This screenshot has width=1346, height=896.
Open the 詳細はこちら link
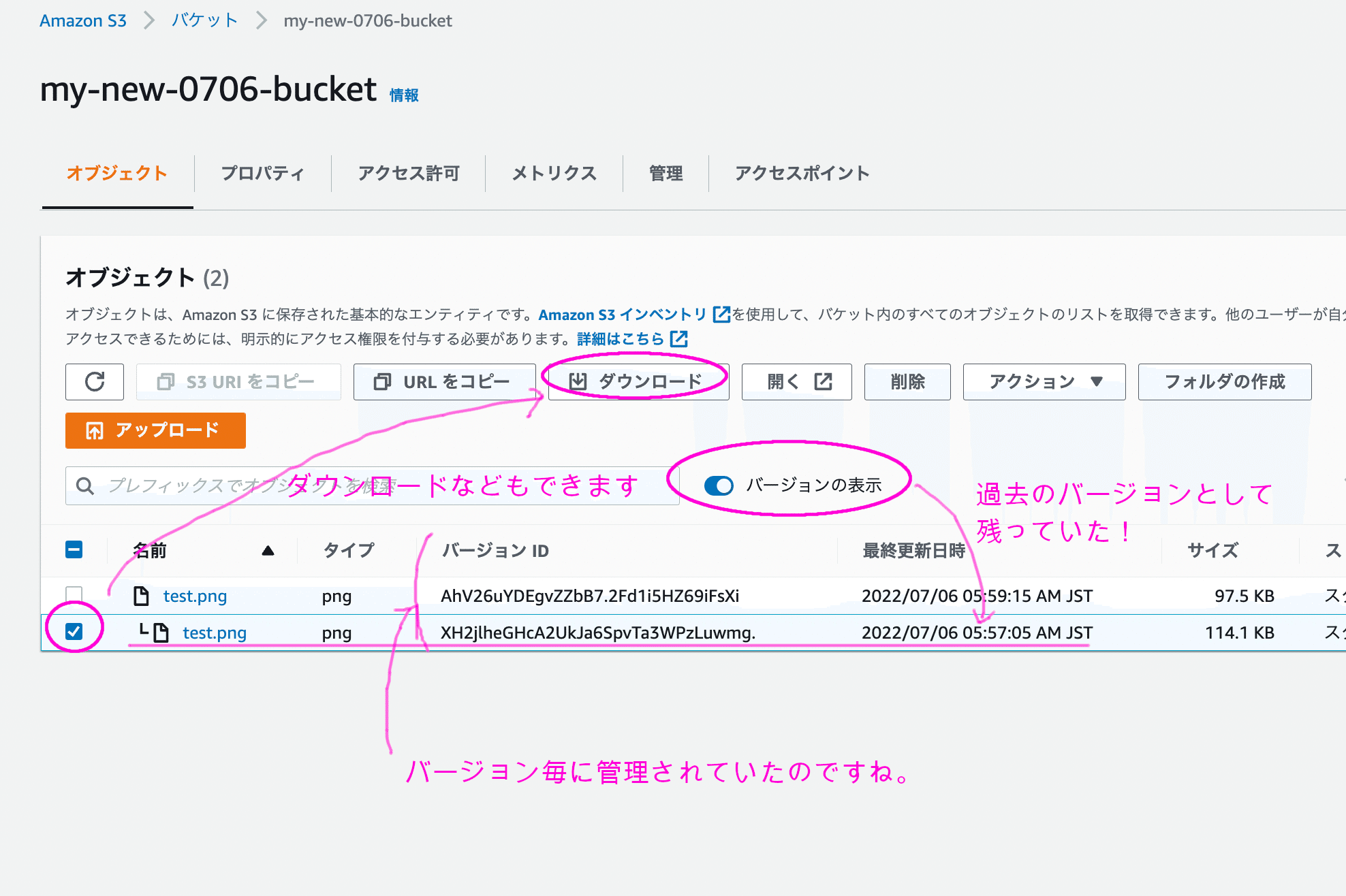pyautogui.click(x=621, y=339)
